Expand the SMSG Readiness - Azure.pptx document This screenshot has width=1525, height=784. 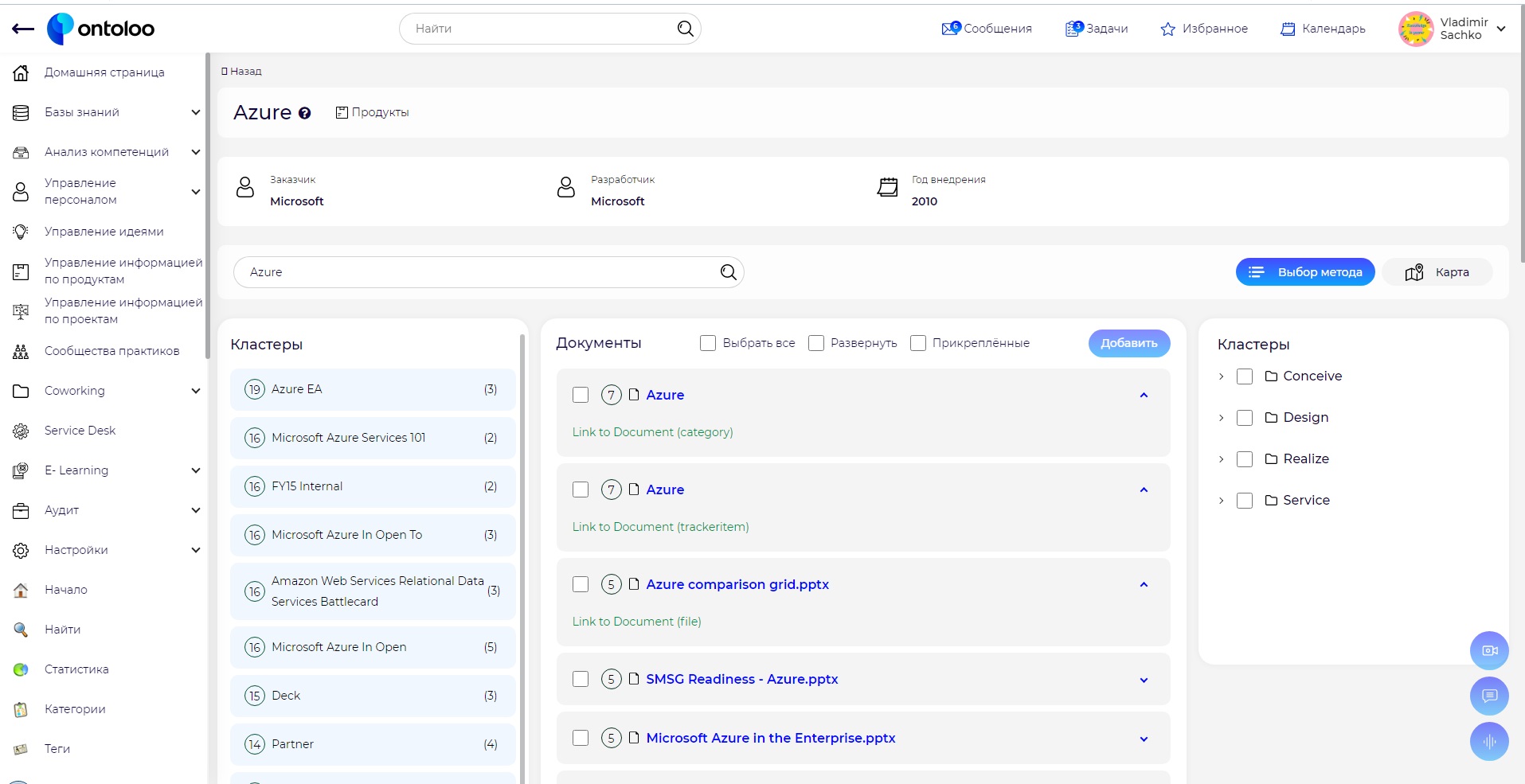[1144, 680]
